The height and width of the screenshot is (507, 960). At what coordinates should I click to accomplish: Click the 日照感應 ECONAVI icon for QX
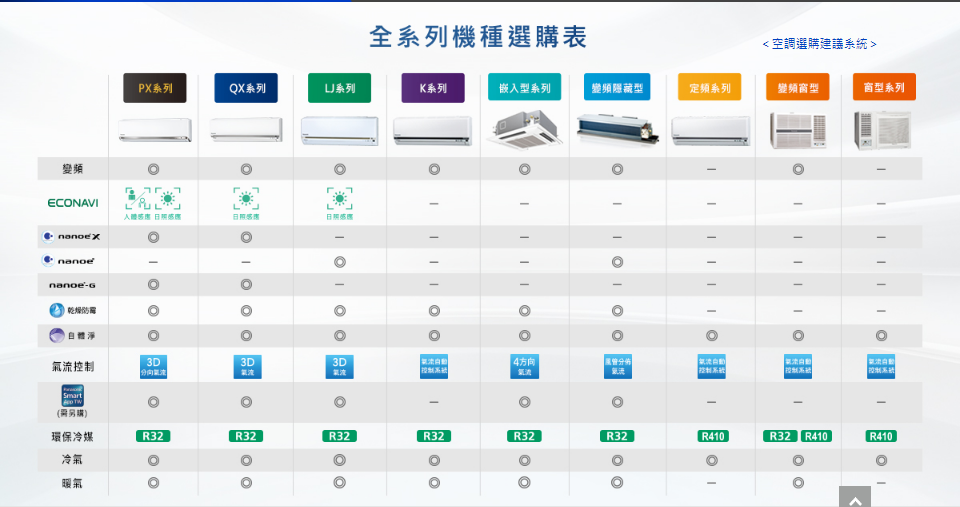246,203
